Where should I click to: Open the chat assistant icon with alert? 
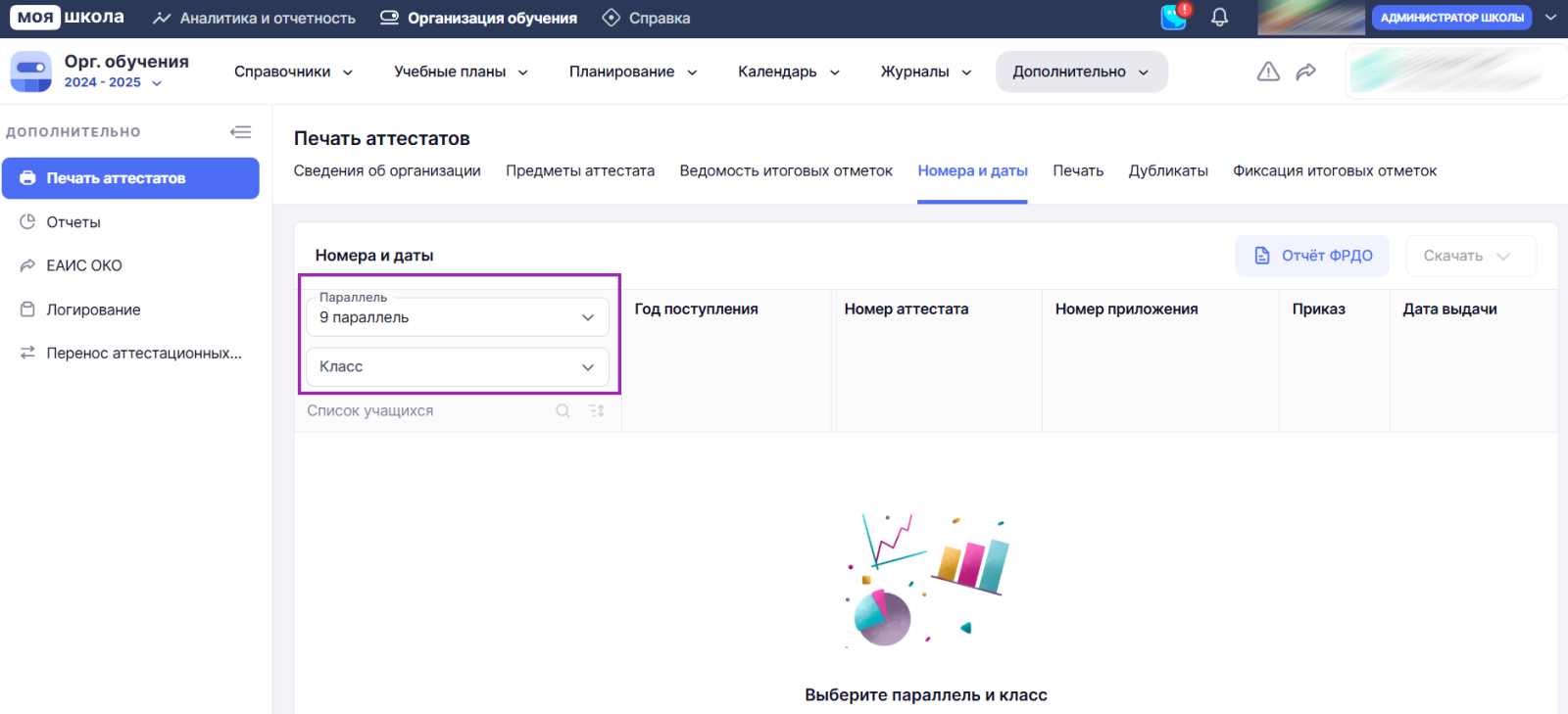pyautogui.click(x=1174, y=18)
